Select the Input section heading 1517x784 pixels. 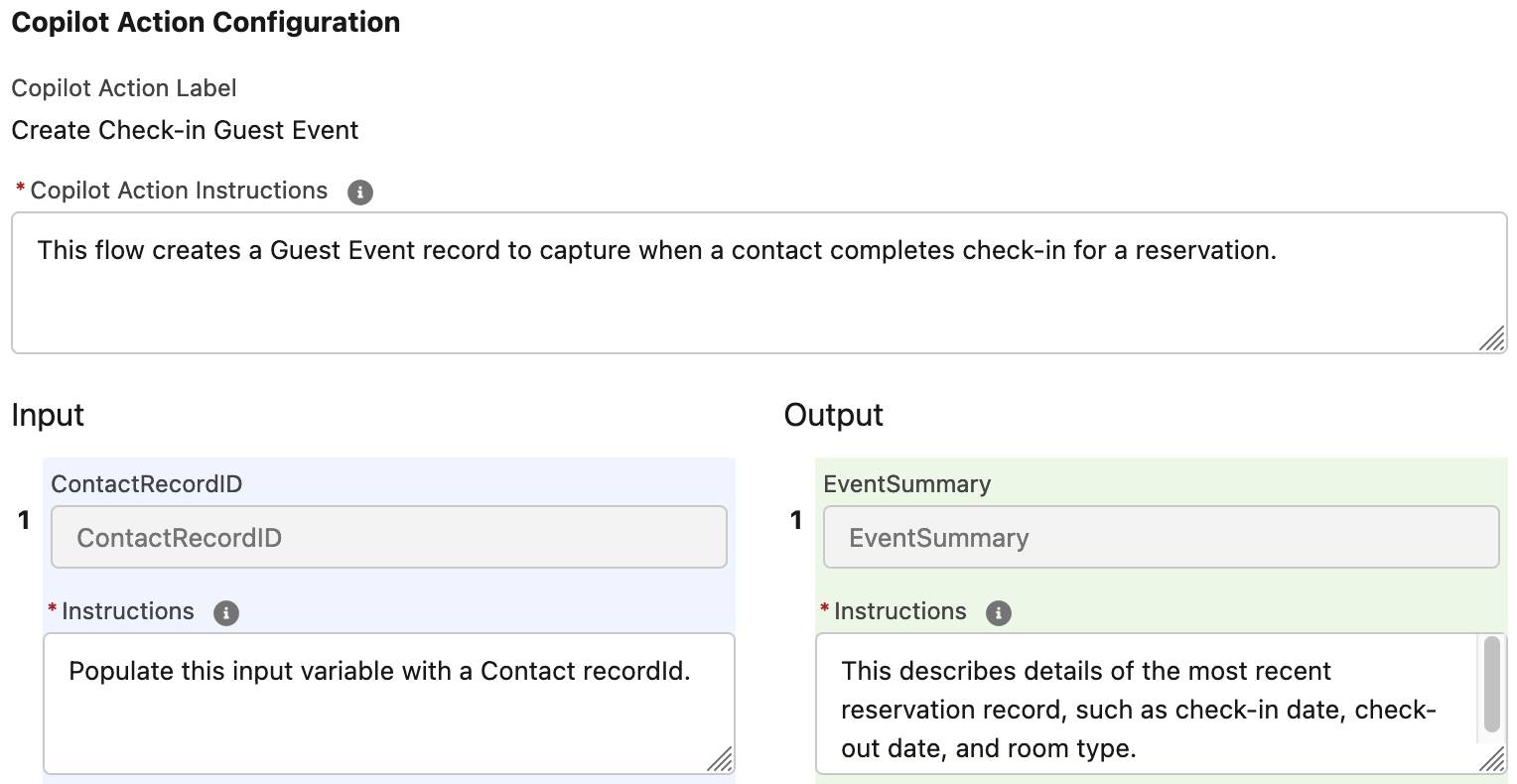point(48,415)
